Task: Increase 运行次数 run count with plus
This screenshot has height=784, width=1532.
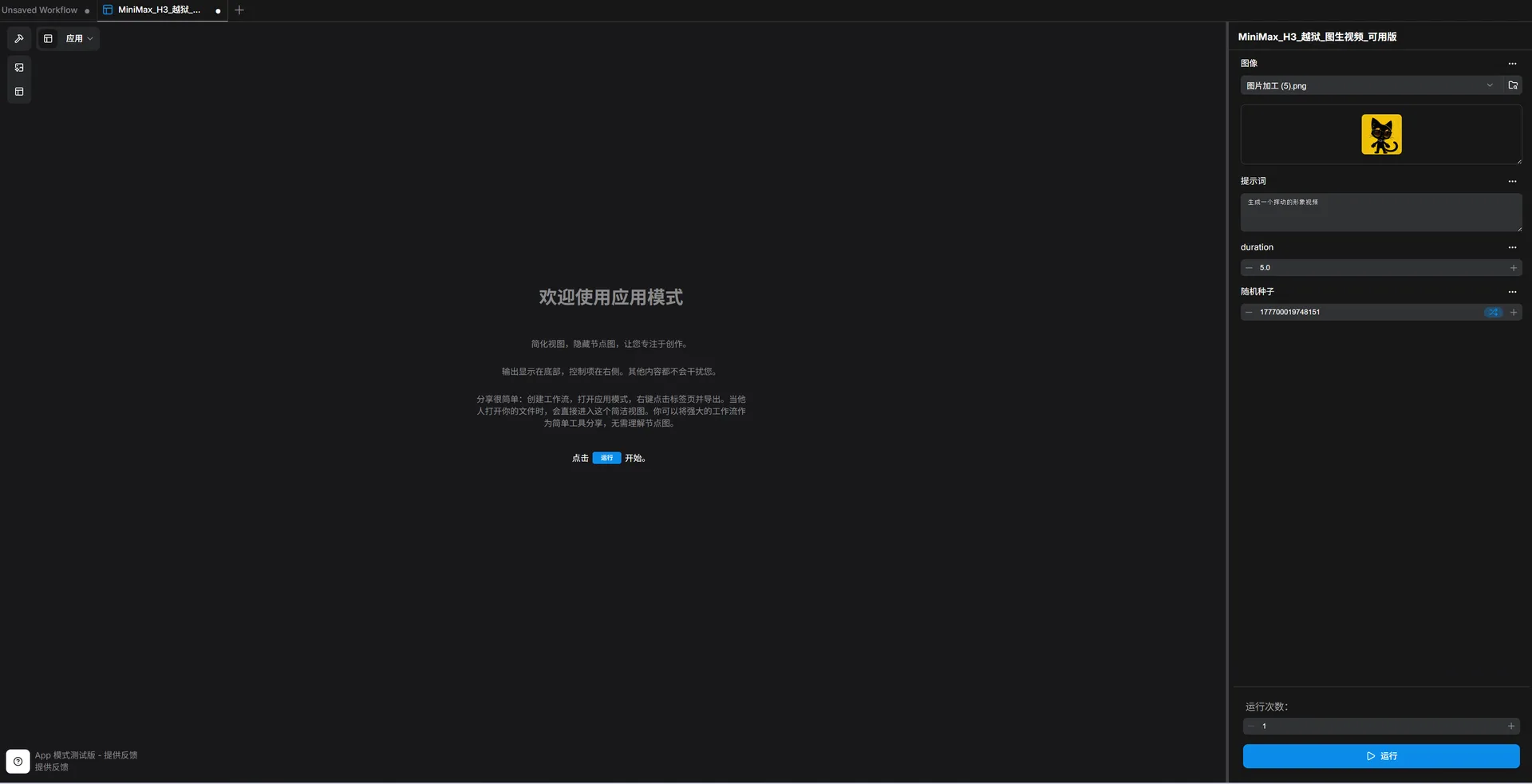Action: [x=1511, y=727]
